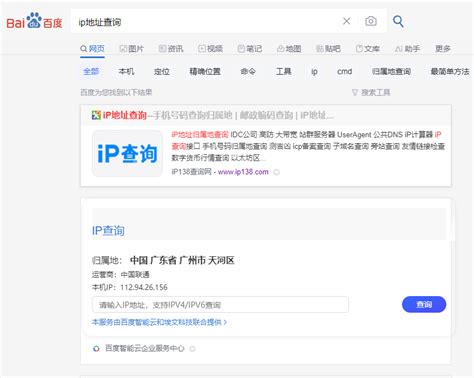Select the 归属地查询 filter

point(391,71)
